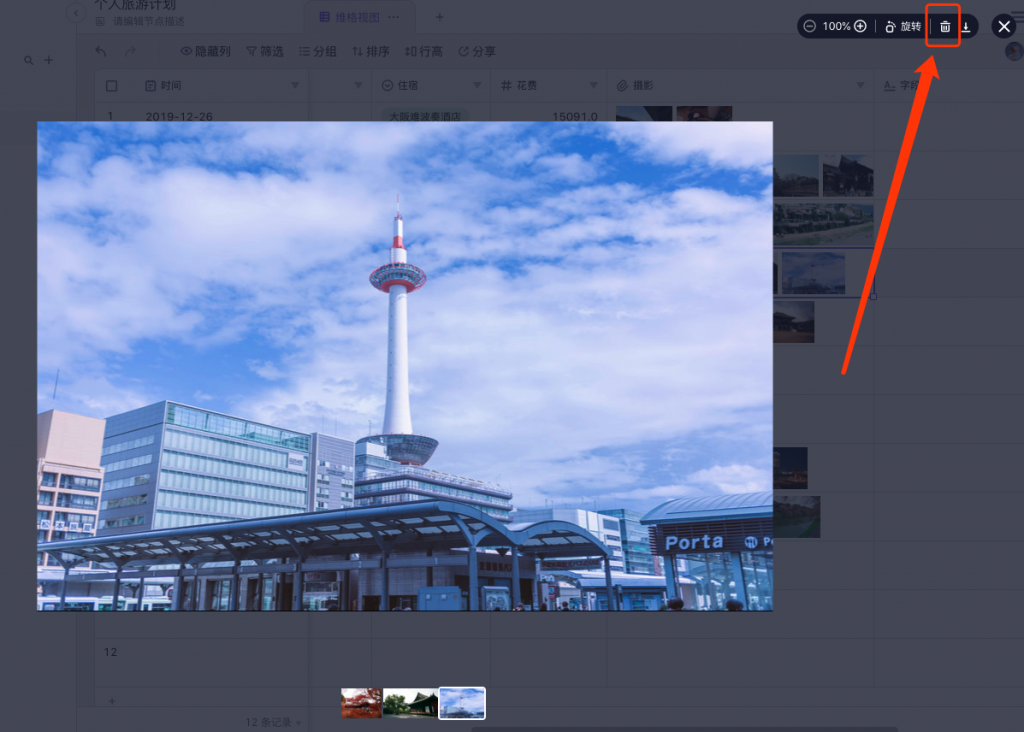Viewport: 1024px width, 732px height.
Task: Zoom out the image preview
Action: (810, 26)
